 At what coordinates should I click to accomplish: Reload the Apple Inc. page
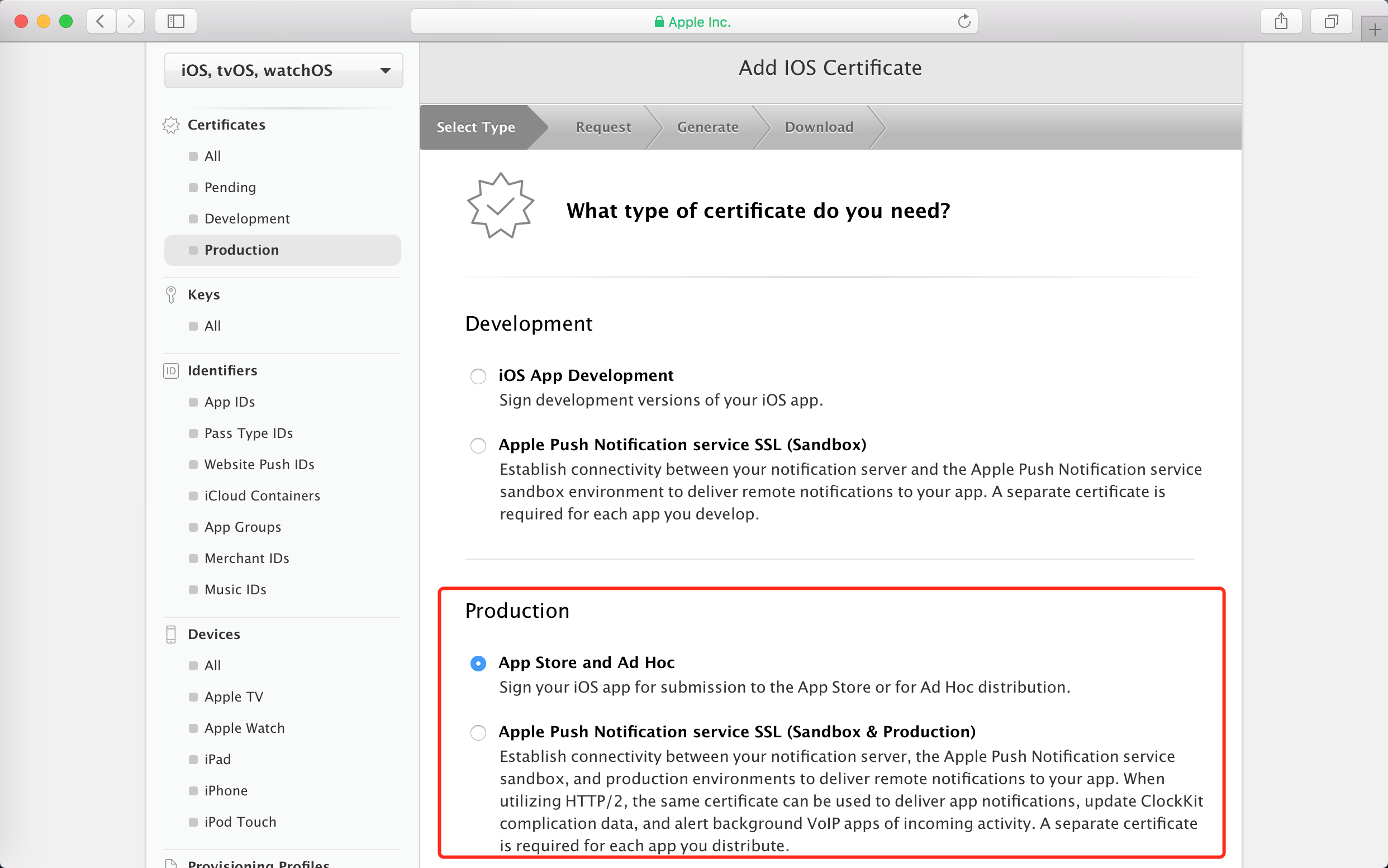964,22
